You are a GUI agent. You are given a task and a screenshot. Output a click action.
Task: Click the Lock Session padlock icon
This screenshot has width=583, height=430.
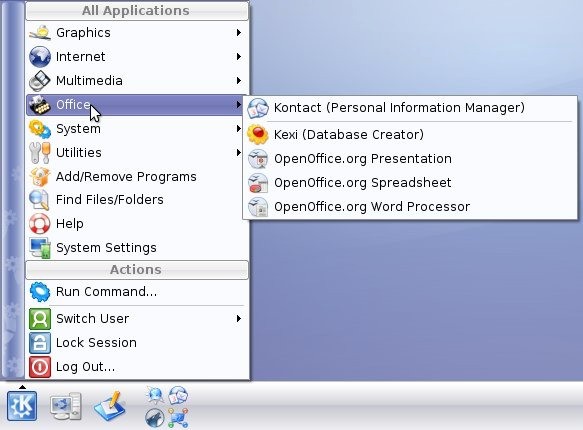tap(40, 343)
